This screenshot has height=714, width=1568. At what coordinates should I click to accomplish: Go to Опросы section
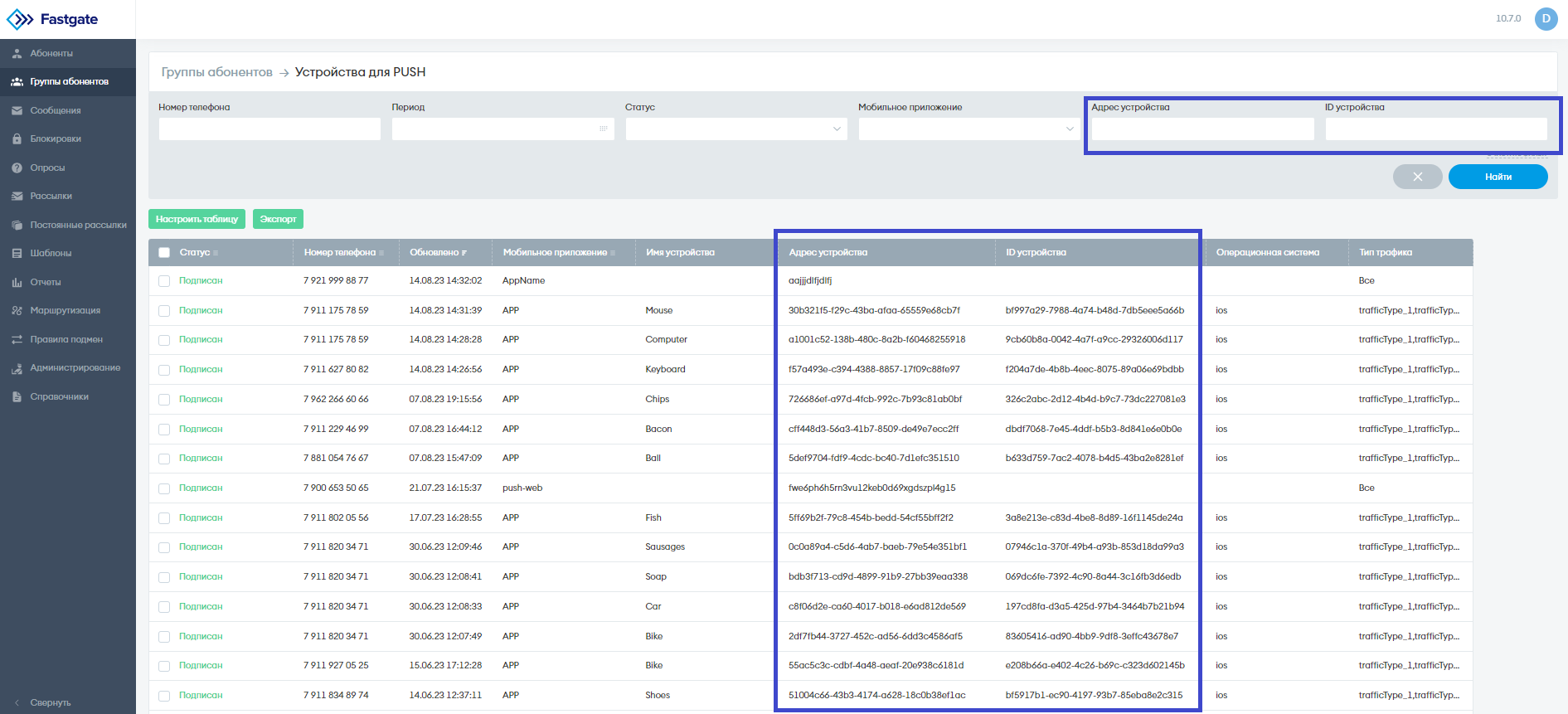[47, 168]
